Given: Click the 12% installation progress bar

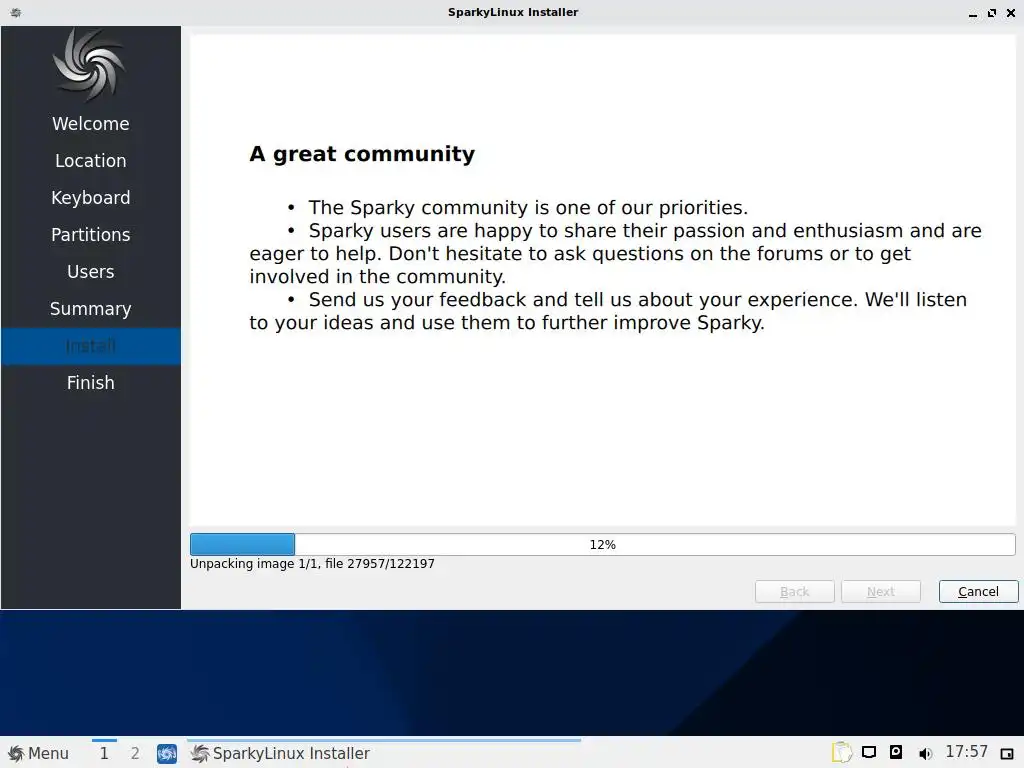Looking at the screenshot, I should click(x=602, y=545).
